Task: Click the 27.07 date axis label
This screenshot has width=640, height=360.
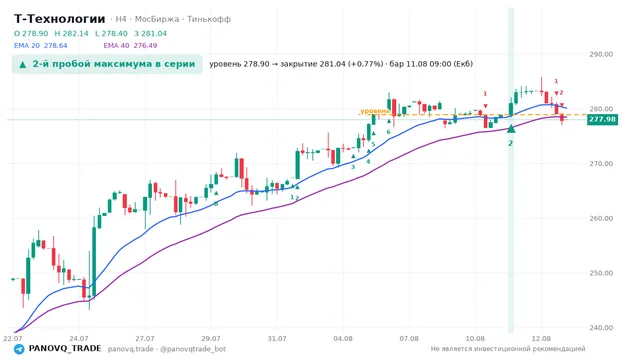Action: 145,338
